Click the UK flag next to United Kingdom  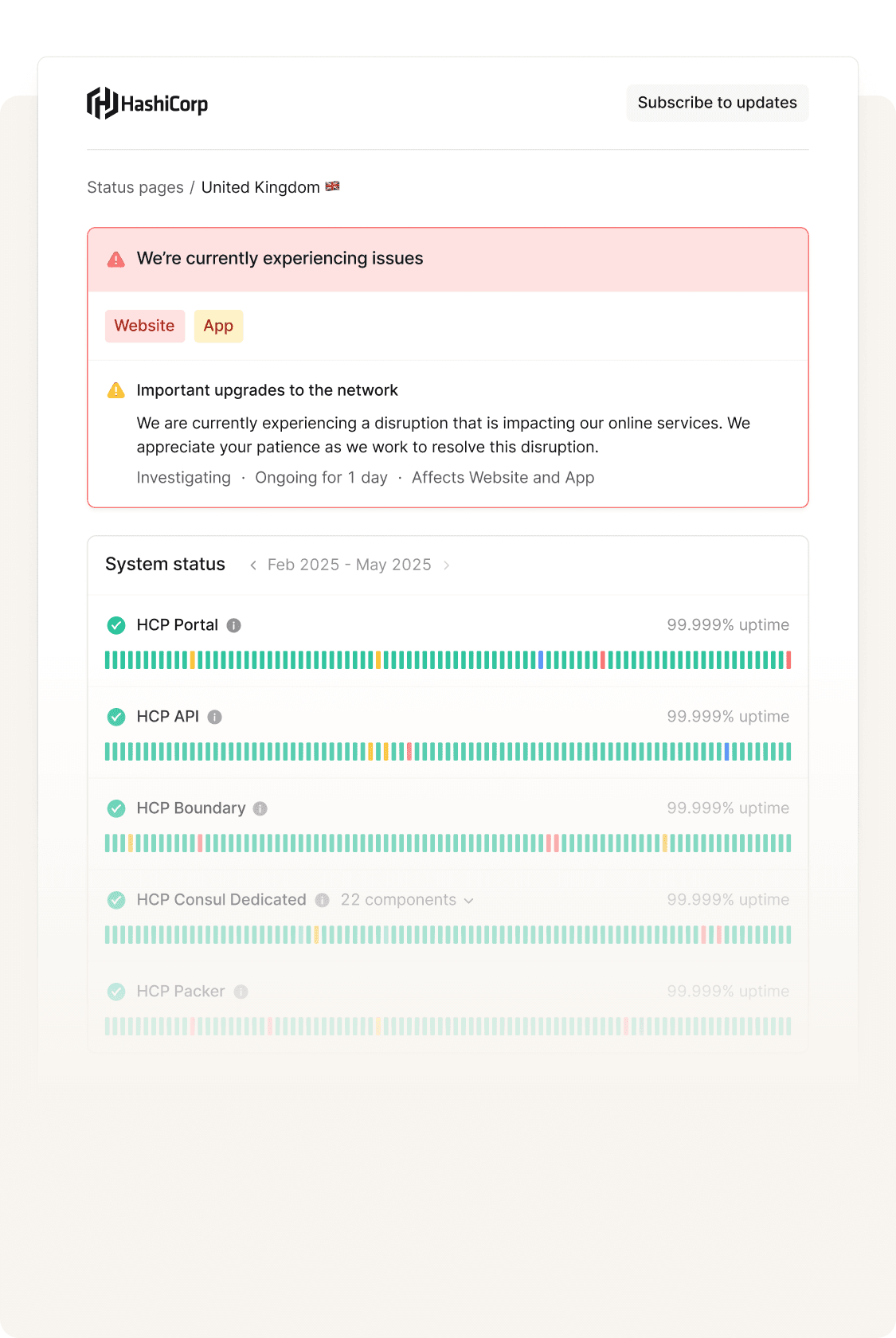point(332,186)
